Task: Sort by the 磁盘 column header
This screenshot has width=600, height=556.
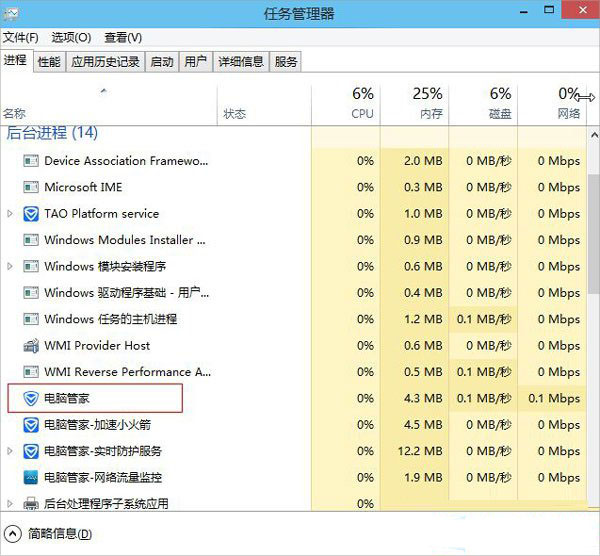Action: coord(483,103)
